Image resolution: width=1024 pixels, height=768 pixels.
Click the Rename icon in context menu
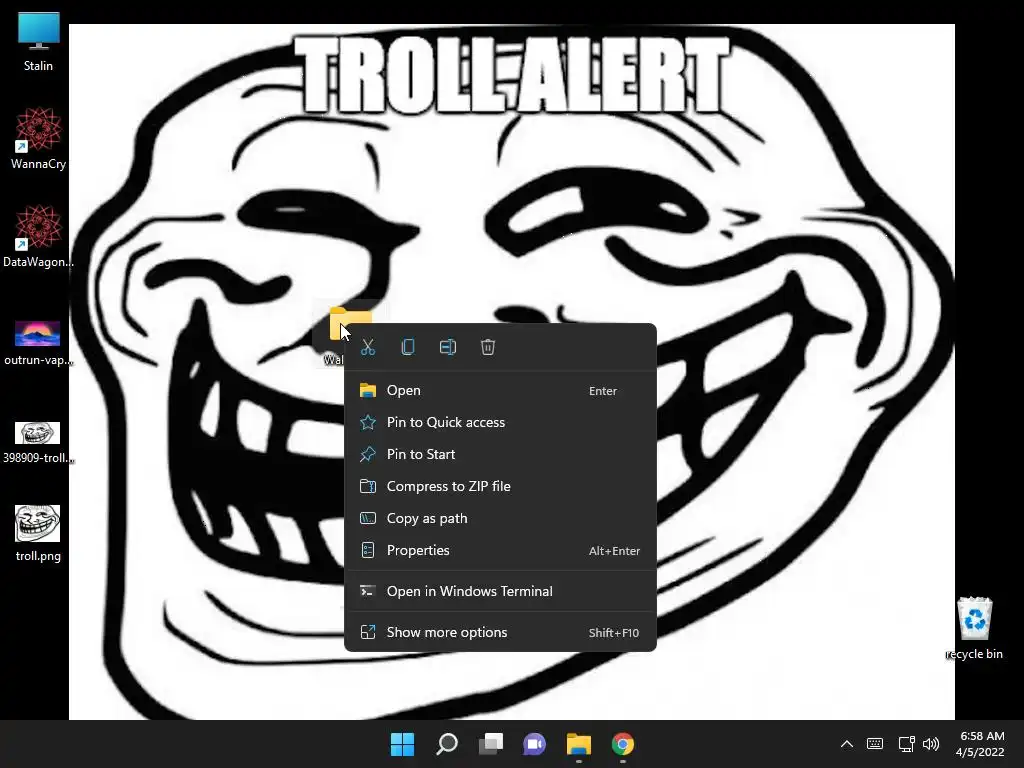pyautogui.click(x=448, y=347)
